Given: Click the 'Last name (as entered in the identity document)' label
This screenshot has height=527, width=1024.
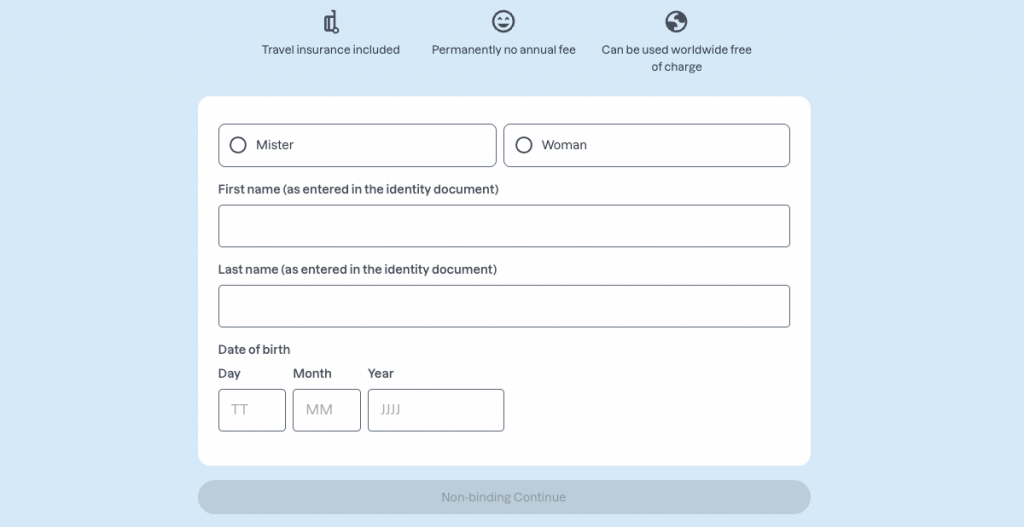Looking at the screenshot, I should pos(357,269).
